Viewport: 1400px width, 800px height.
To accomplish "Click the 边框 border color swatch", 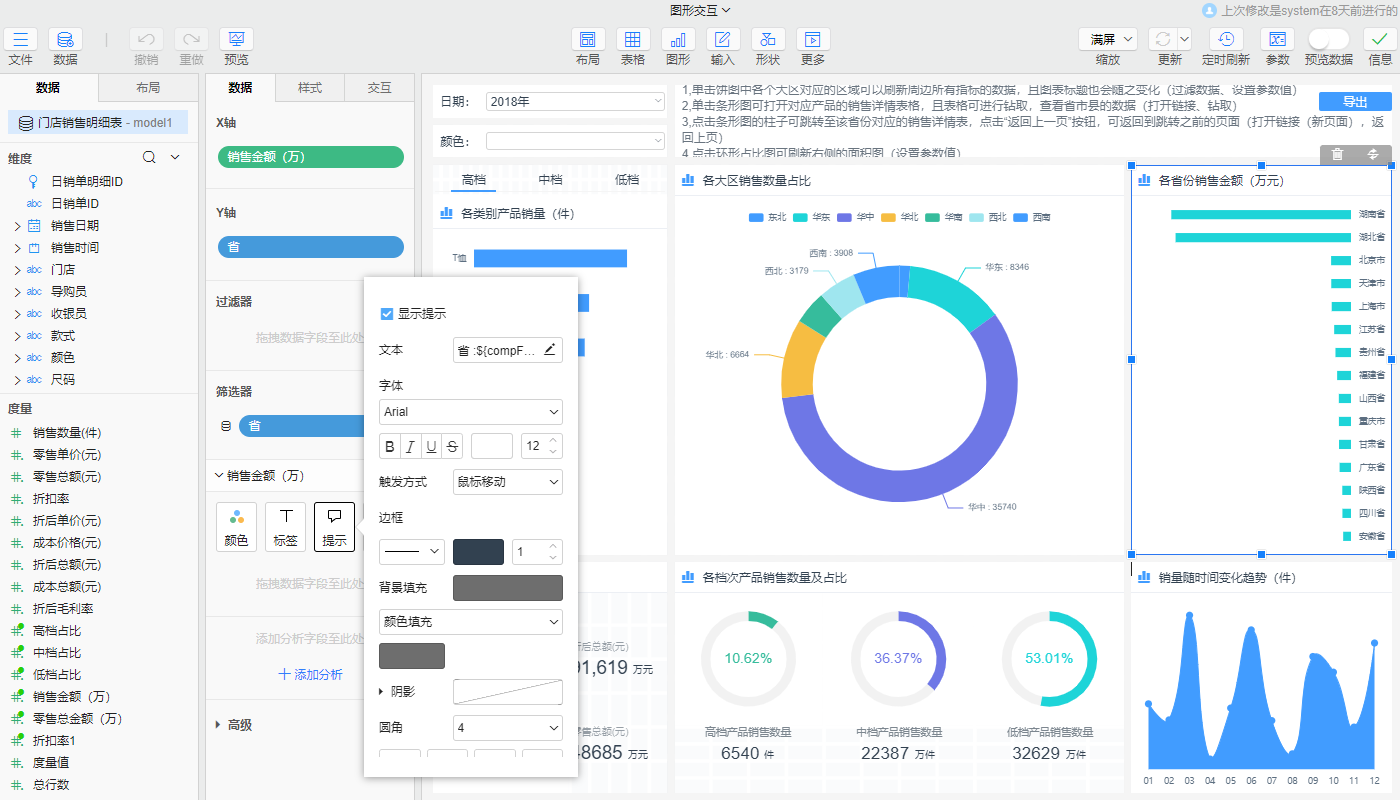I will (x=478, y=551).
